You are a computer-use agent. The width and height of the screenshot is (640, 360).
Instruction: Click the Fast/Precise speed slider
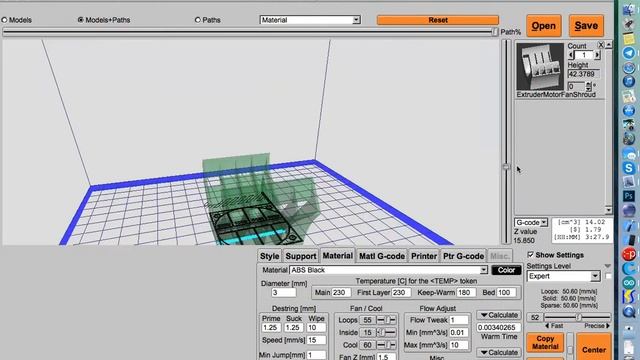coord(578,317)
